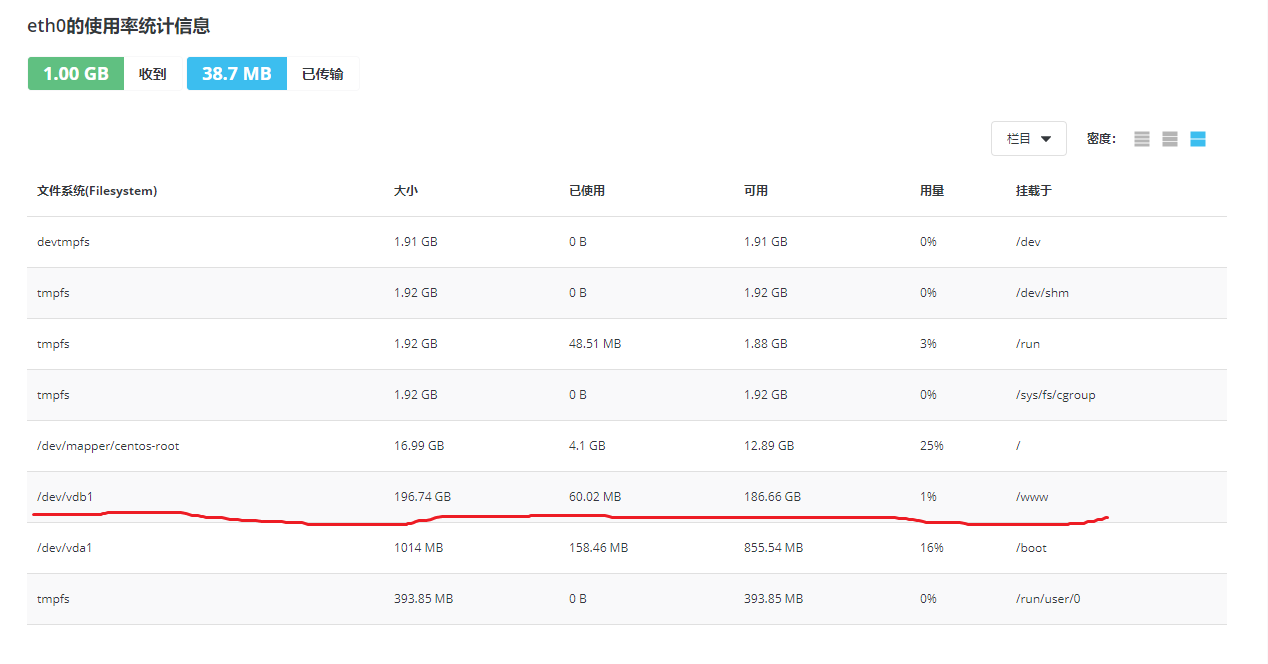The height and width of the screenshot is (664, 1268).
Task: Sort by 文件系统(Filesystem) column header
Action: point(97,191)
